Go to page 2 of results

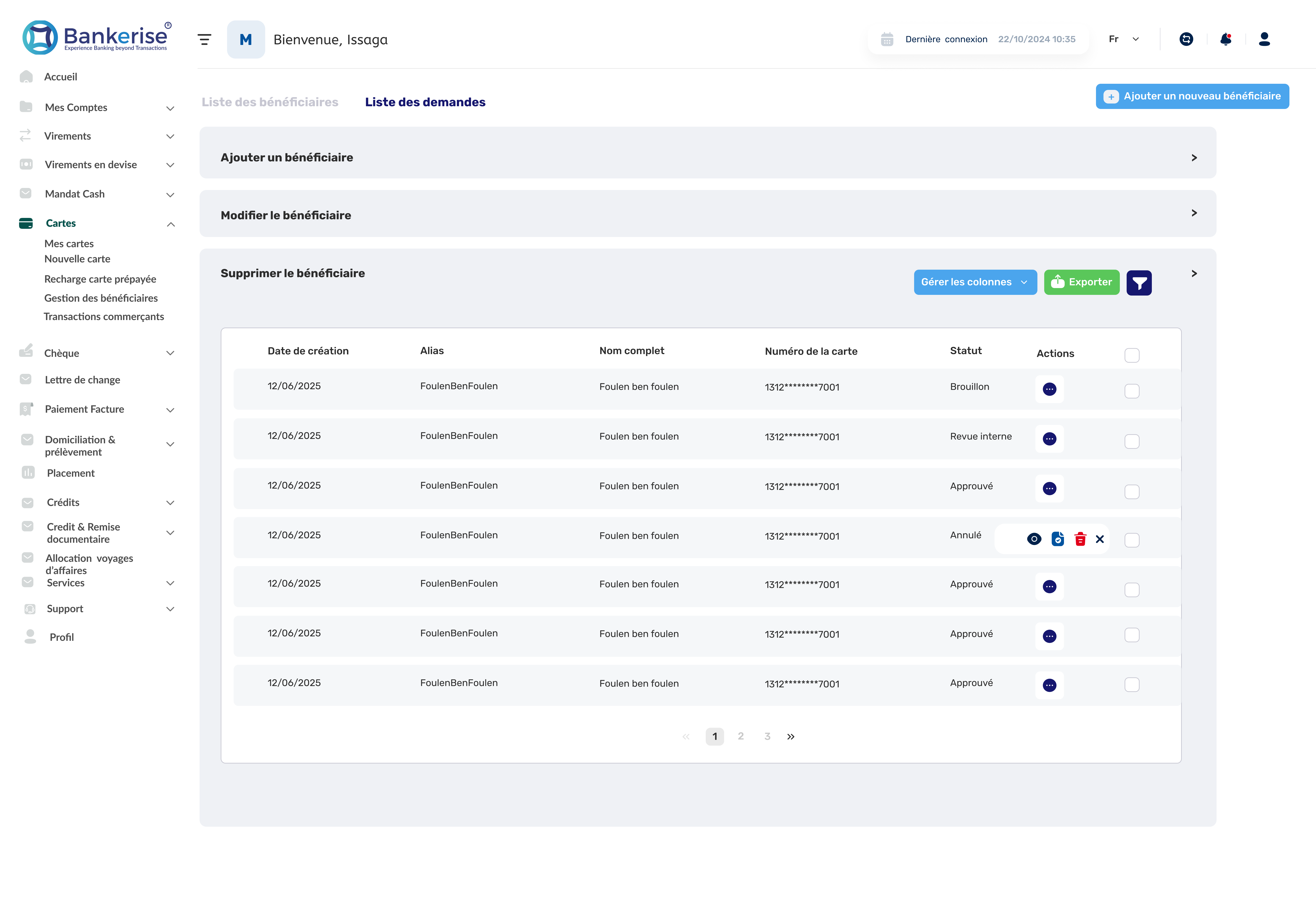[741, 736]
